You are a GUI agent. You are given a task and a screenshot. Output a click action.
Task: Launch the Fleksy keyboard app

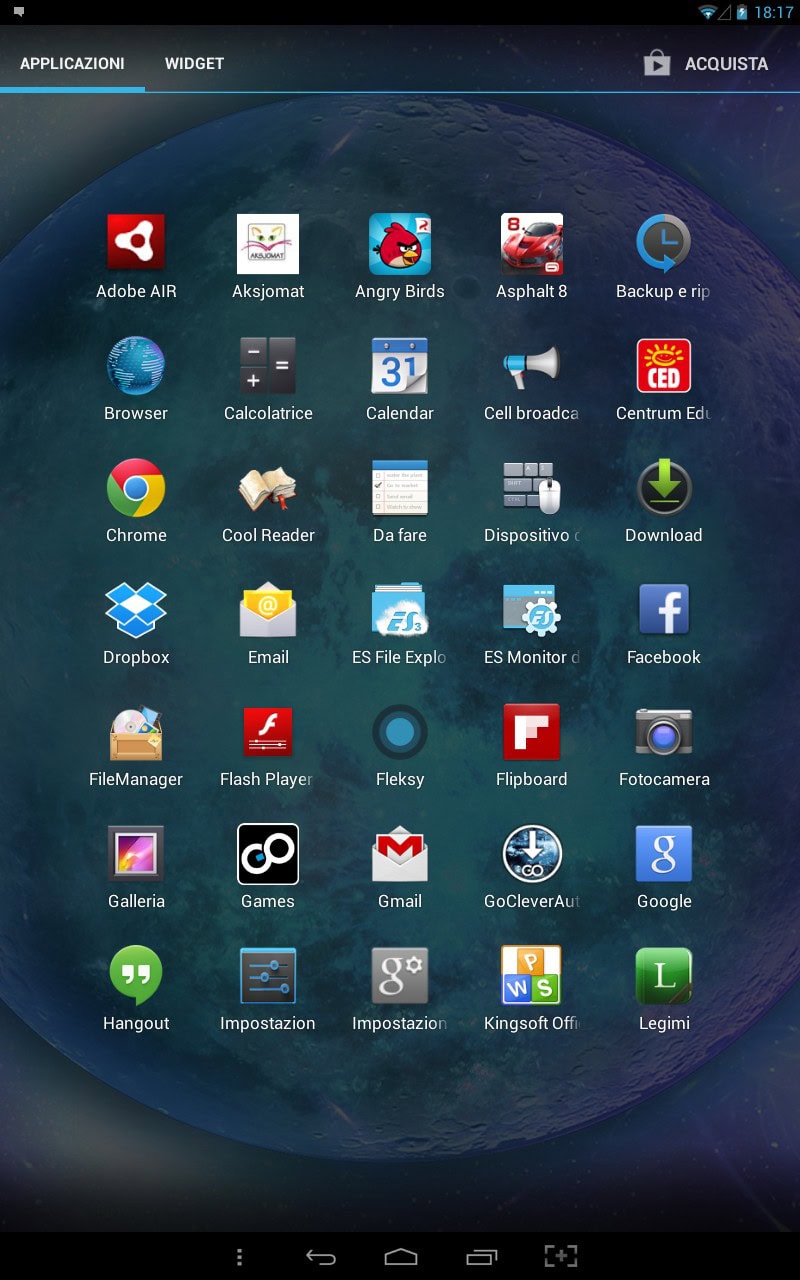[x=400, y=731]
